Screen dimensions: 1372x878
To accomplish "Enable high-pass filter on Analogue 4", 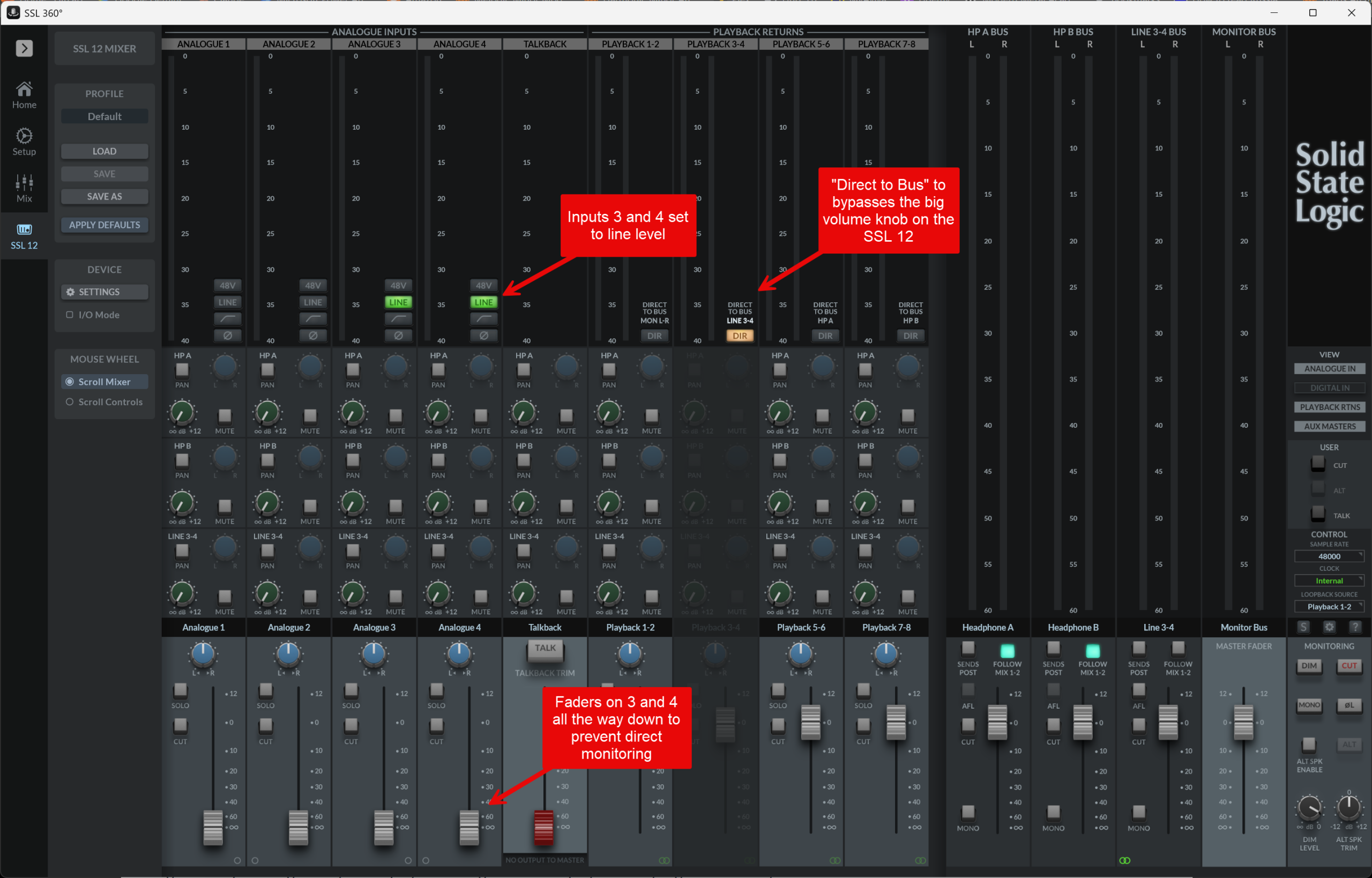I will pyautogui.click(x=484, y=319).
